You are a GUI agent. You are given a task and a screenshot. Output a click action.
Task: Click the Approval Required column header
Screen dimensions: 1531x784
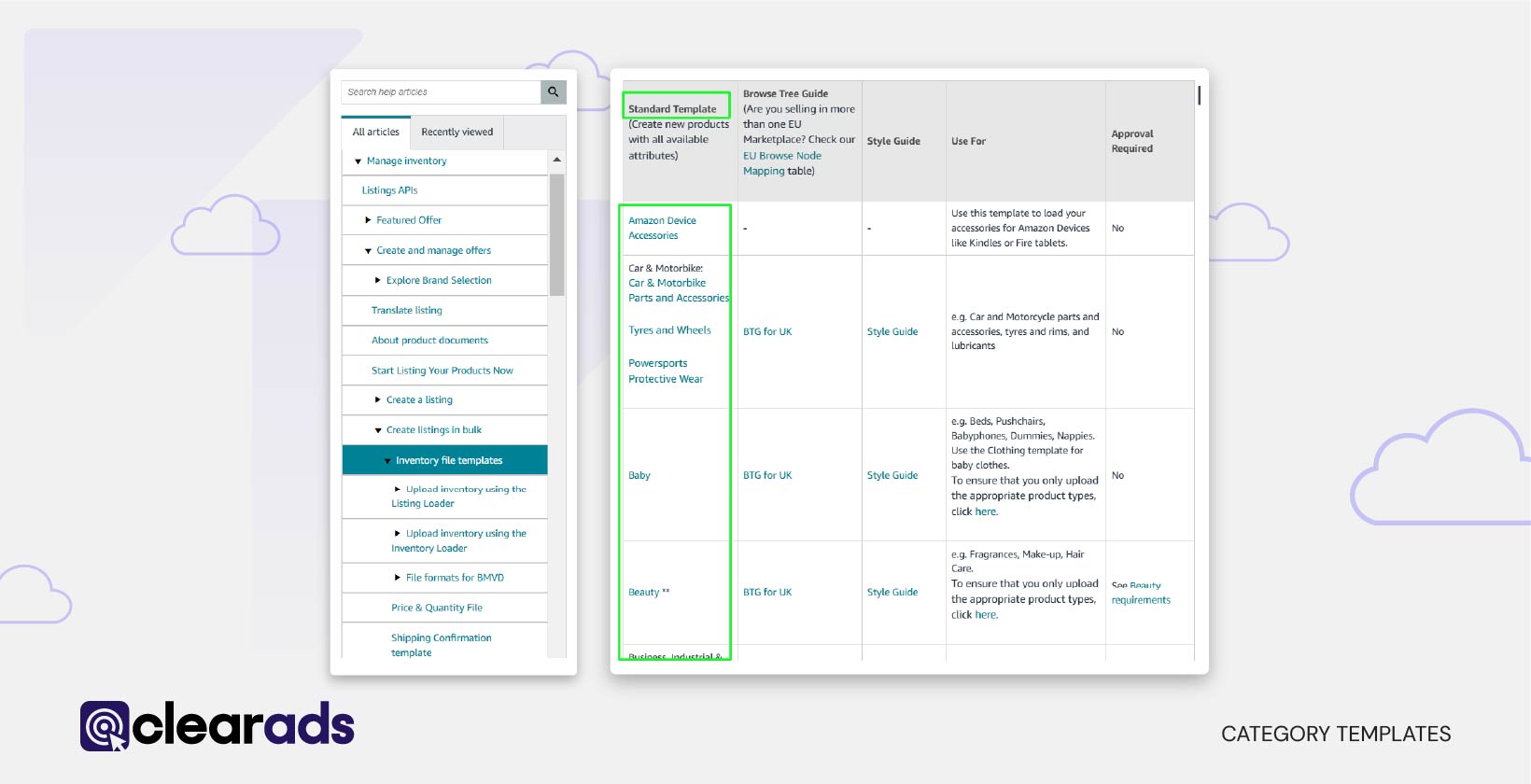tap(1132, 141)
